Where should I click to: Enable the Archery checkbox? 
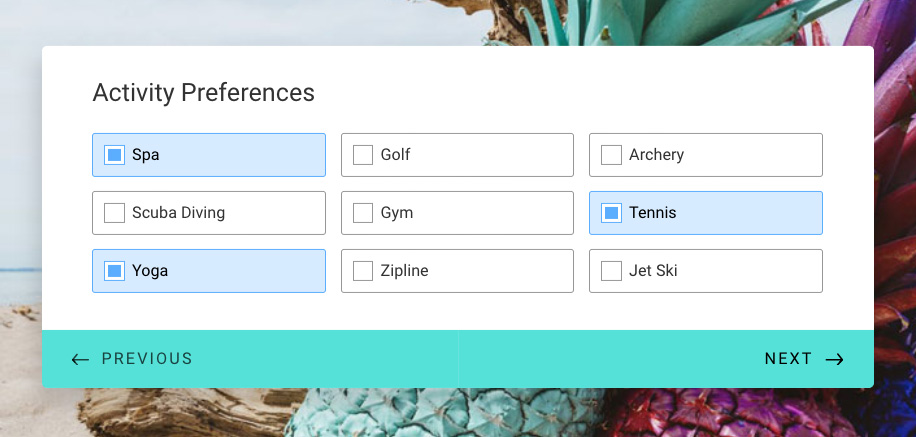[x=611, y=155]
